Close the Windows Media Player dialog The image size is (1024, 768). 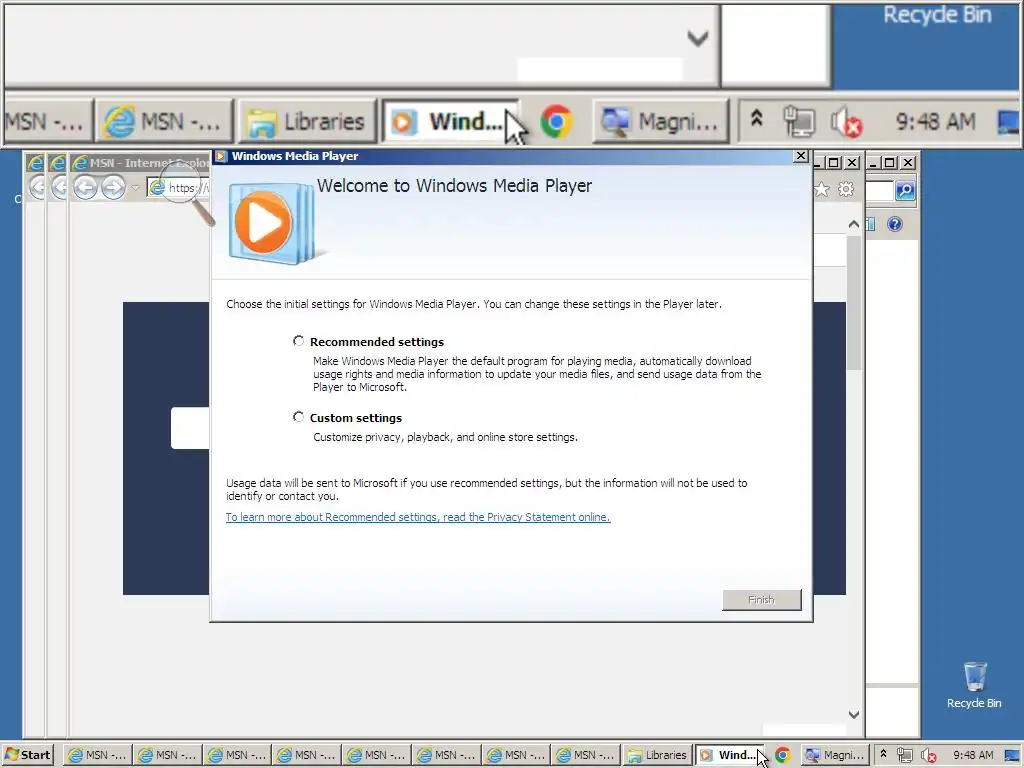tap(801, 156)
